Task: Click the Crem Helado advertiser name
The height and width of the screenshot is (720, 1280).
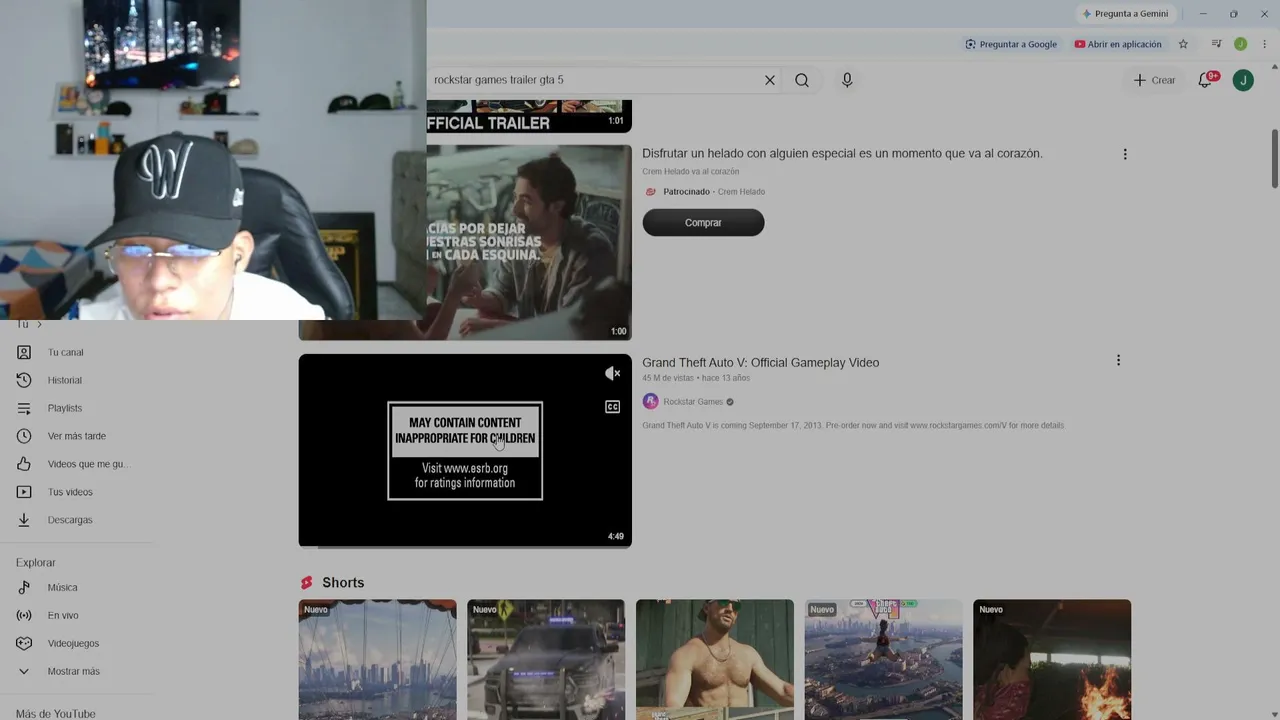Action: pyautogui.click(x=741, y=192)
